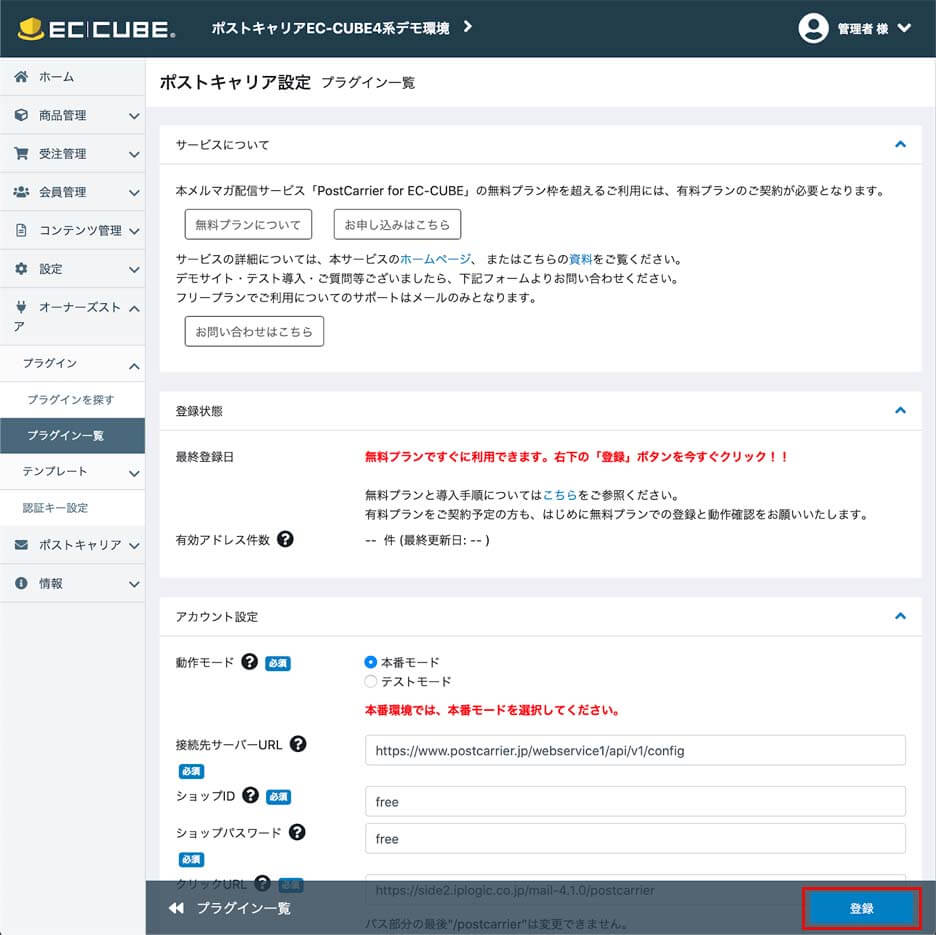Open the ホームページ link

coord(435,259)
